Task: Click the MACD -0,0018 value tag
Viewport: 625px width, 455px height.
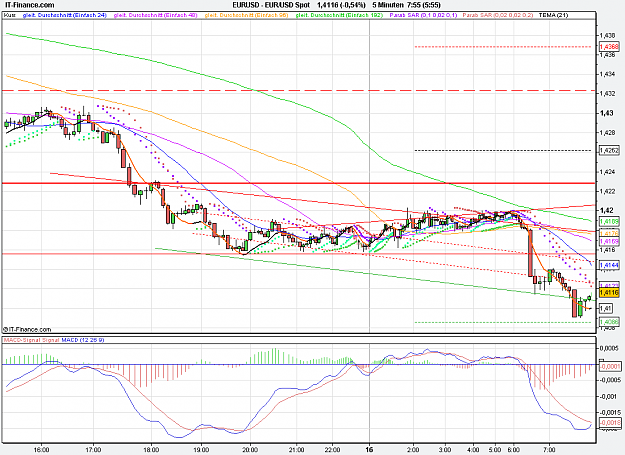Action: tap(610, 423)
